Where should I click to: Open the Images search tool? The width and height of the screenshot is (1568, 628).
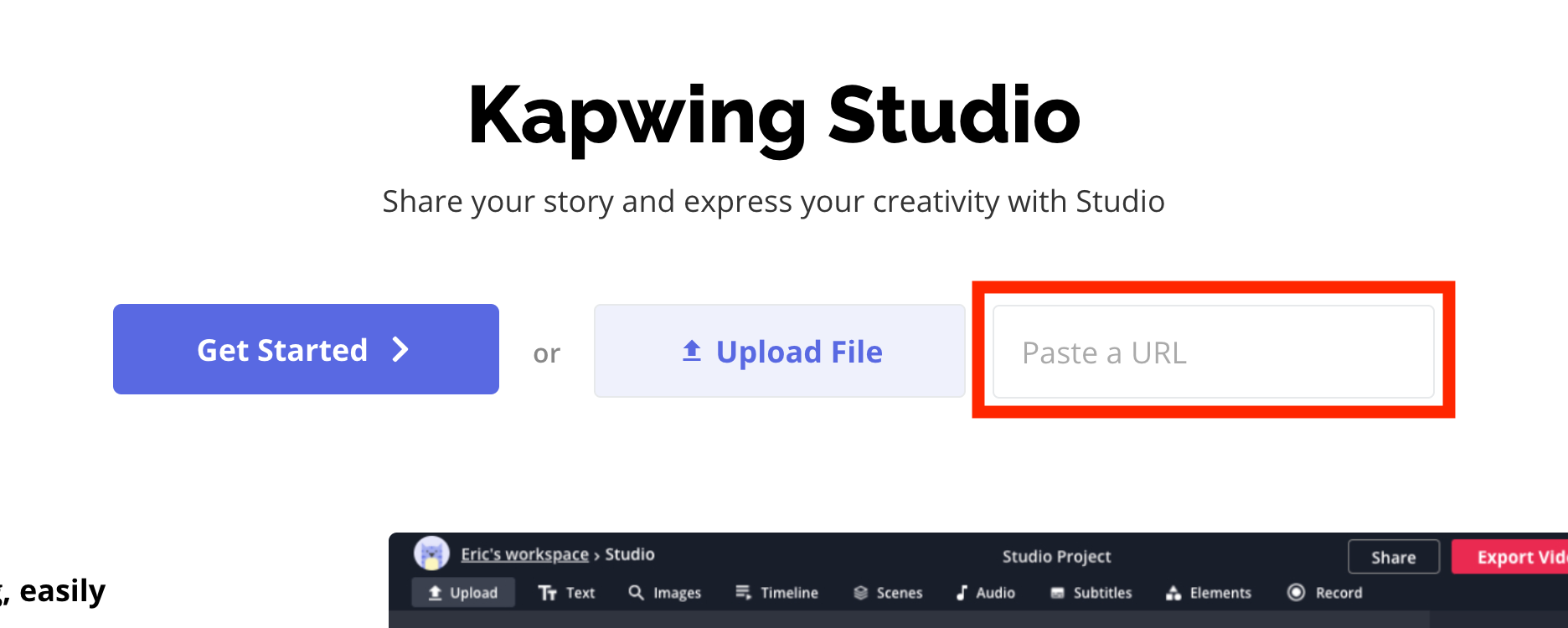point(637,593)
